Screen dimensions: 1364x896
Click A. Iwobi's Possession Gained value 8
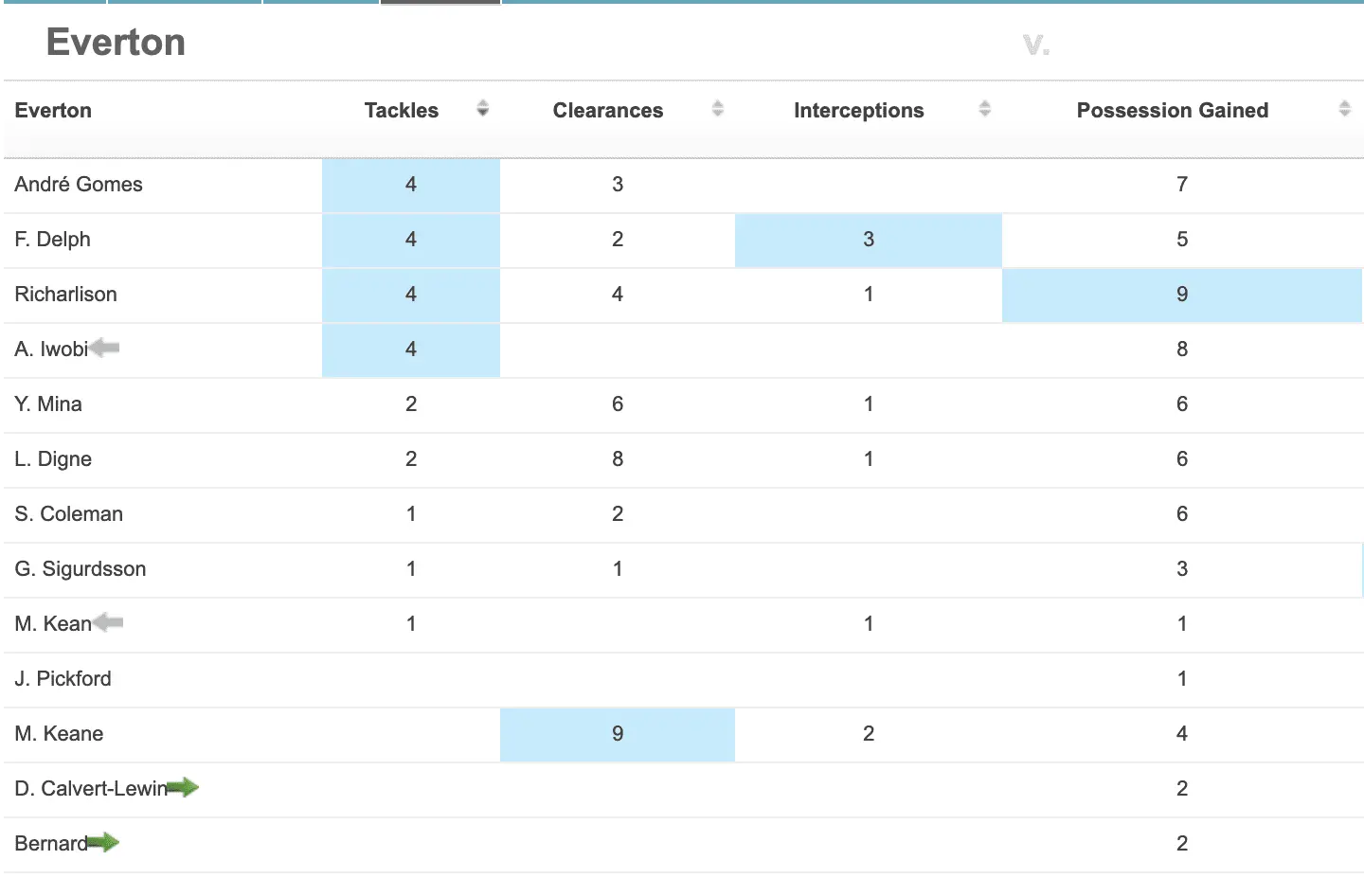[1182, 349]
